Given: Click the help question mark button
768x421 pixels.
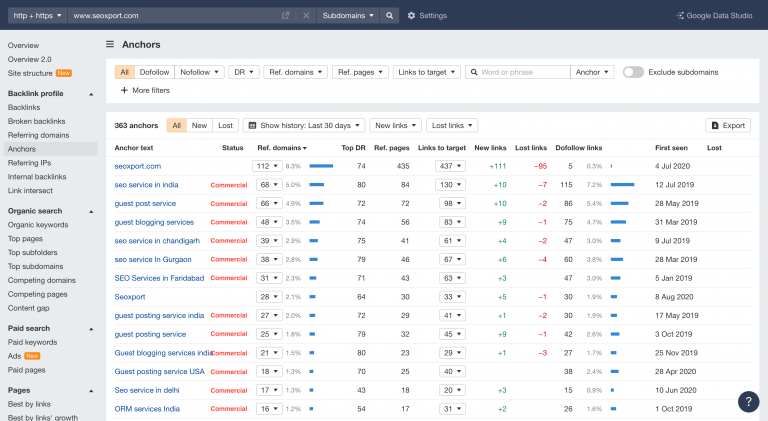Looking at the screenshot, I should pyautogui.click(x=748, y=402).
